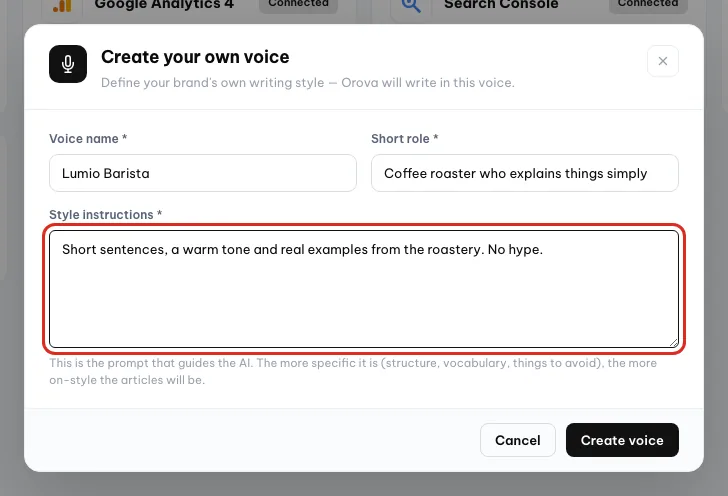Click the Create voice button
728x496 pixels.
622,440
